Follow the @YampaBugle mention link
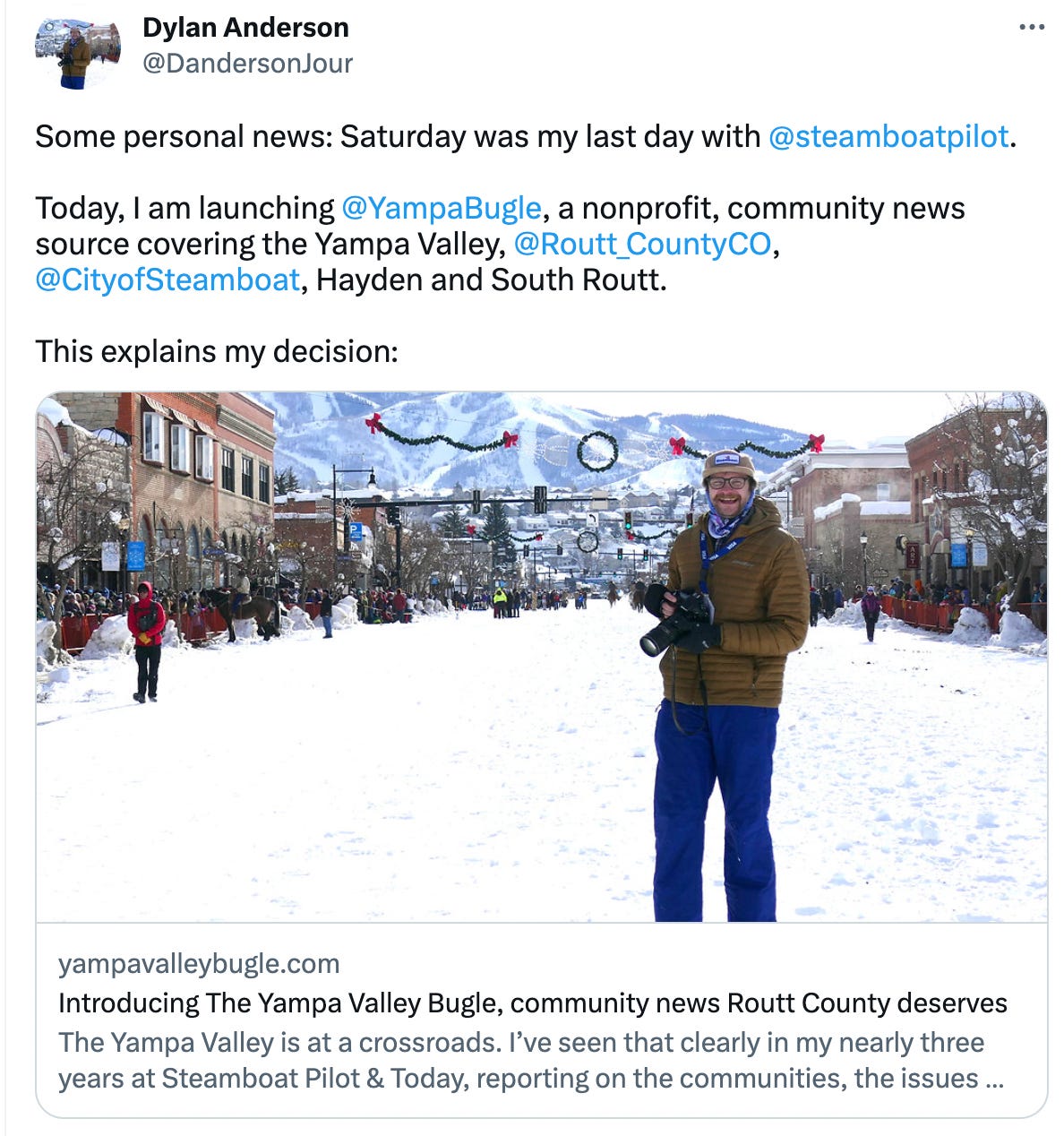This screenshot has height=1136, width=1064. [x=442, y=208]
